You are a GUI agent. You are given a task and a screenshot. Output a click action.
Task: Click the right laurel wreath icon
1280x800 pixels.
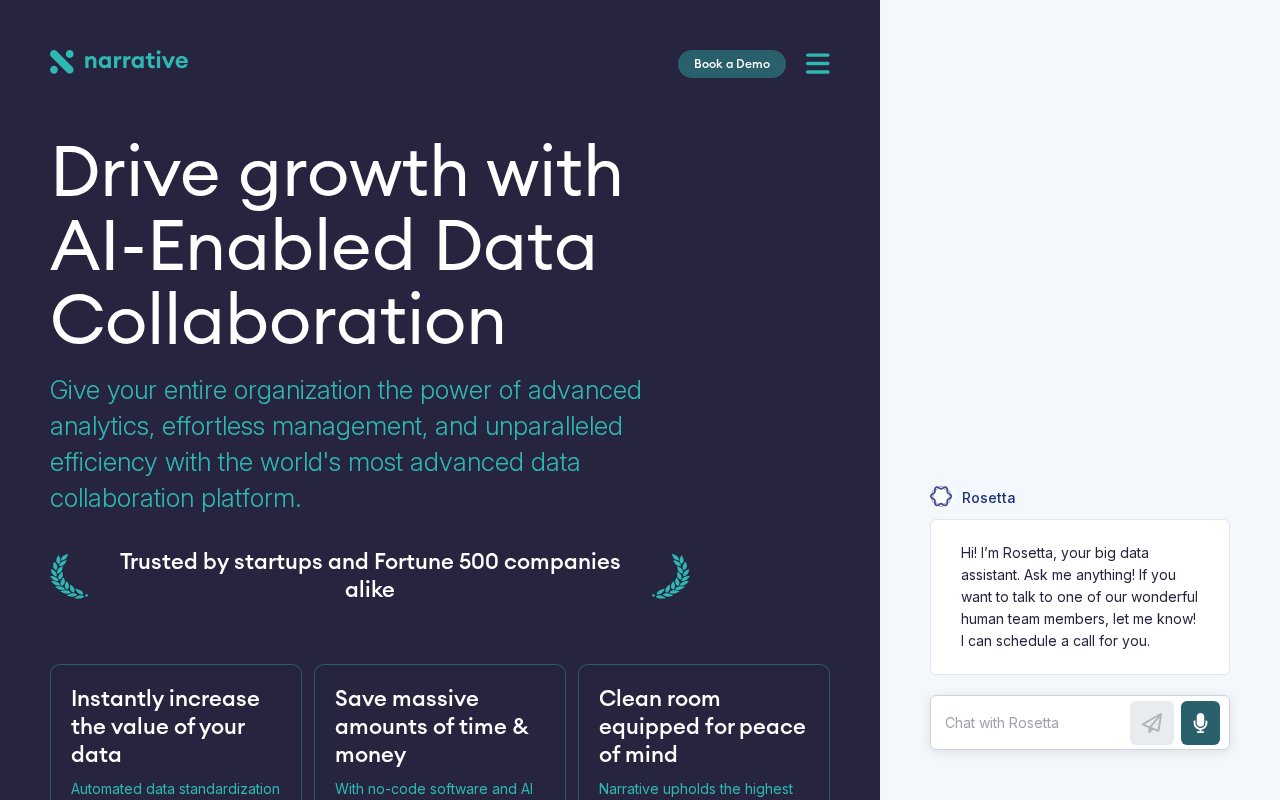coord(671,576)
